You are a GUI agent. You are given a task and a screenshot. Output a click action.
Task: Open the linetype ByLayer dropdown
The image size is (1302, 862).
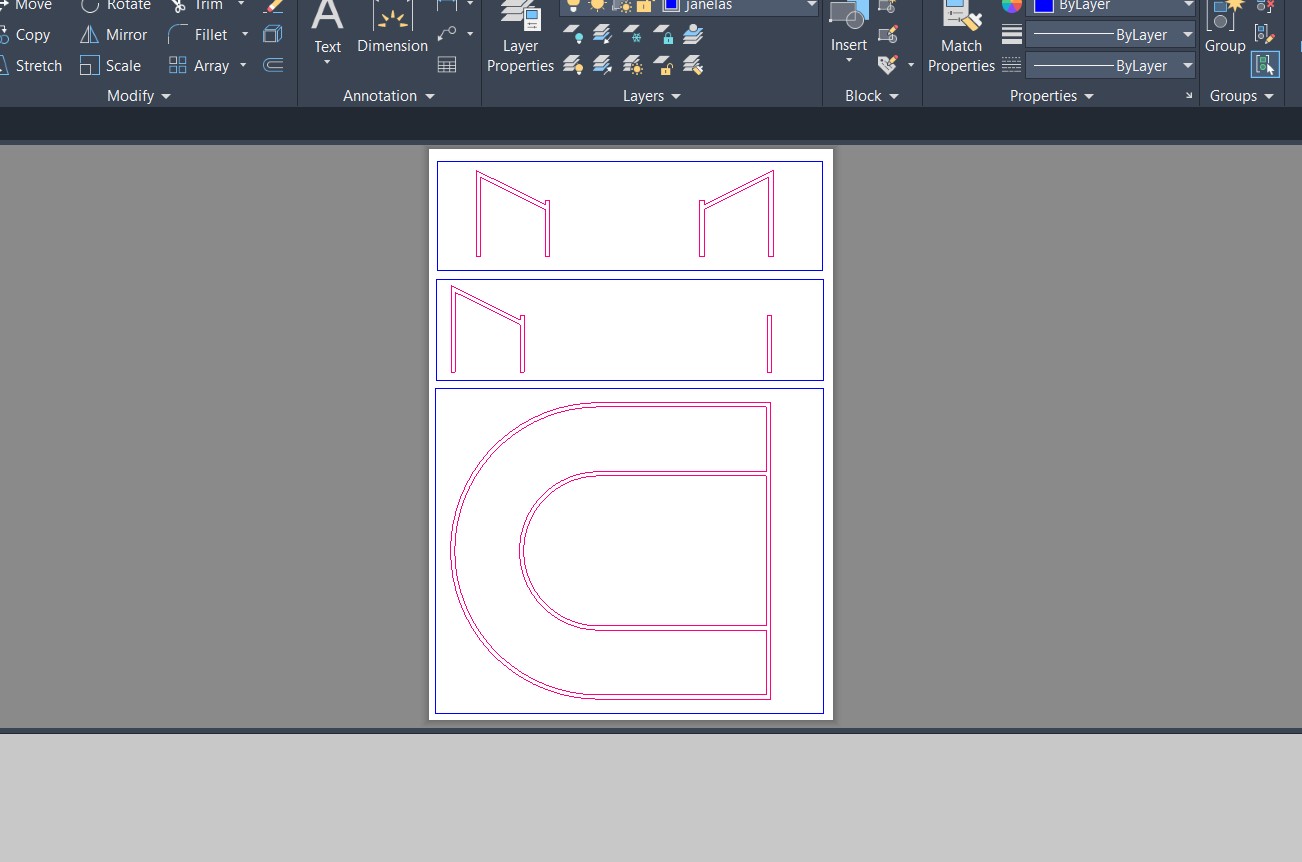(x=1111, y=66)
